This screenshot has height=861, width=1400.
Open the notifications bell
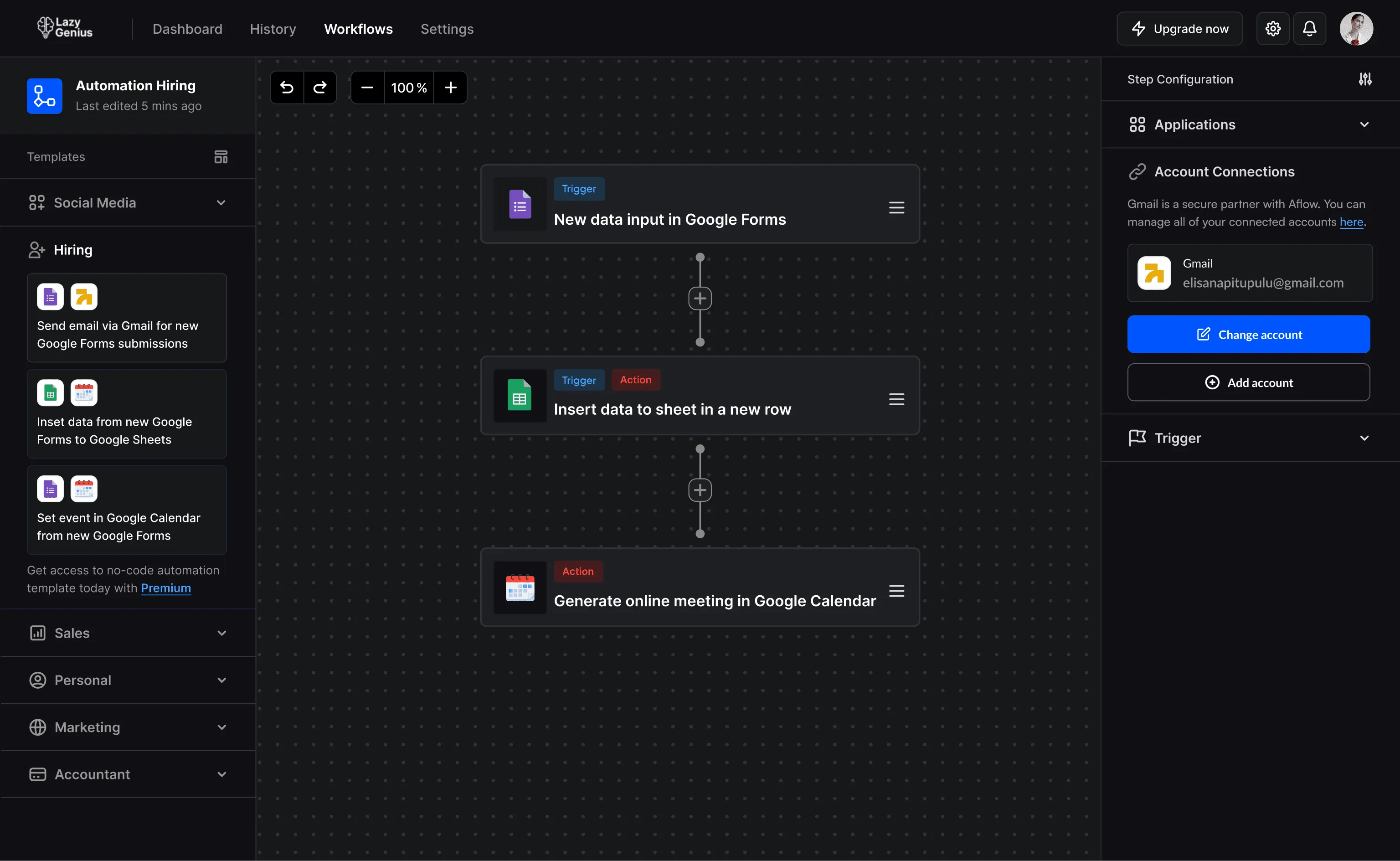point(1309,28)
